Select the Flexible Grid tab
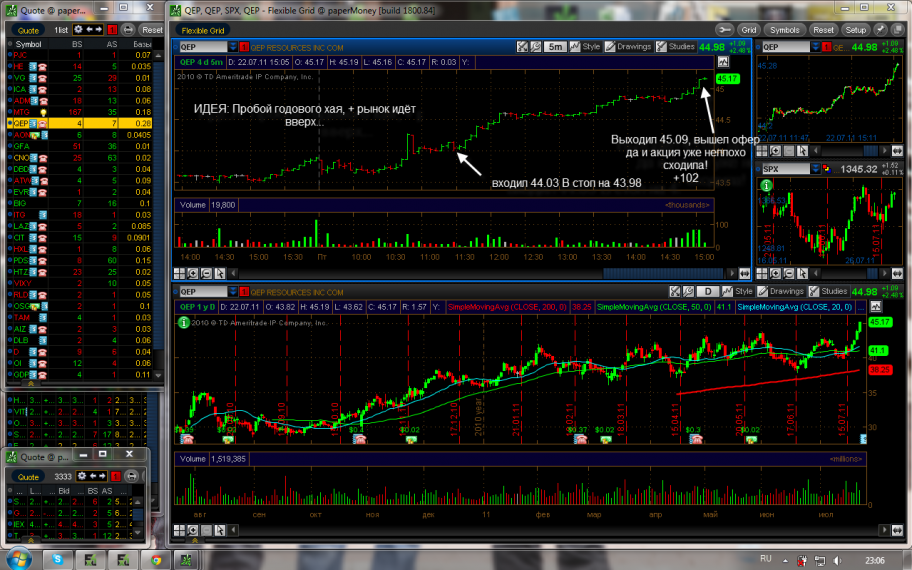The image size is (912, 570). 202,30
